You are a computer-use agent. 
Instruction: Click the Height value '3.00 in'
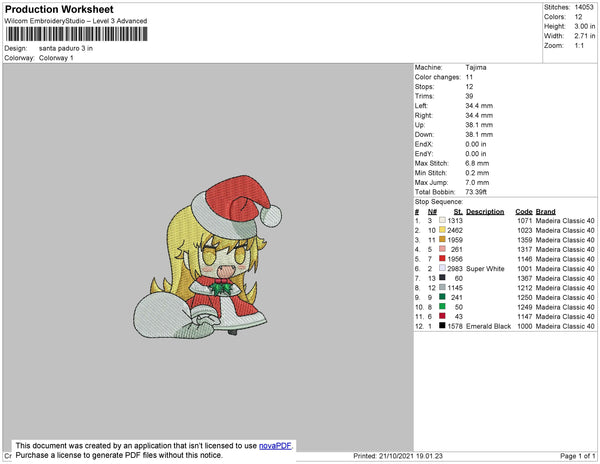(x=584, y=26)
